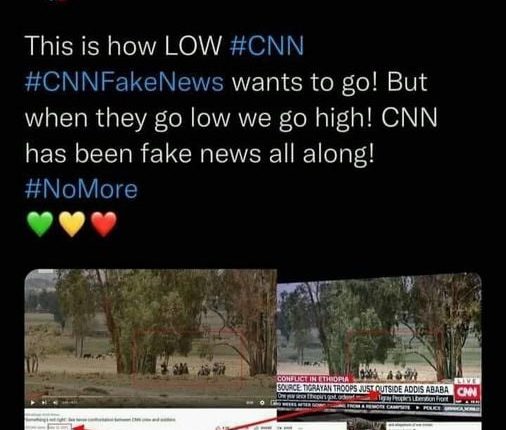Select the tweet's main text
This screenshot has height=430, width=506.
(231, 118)
